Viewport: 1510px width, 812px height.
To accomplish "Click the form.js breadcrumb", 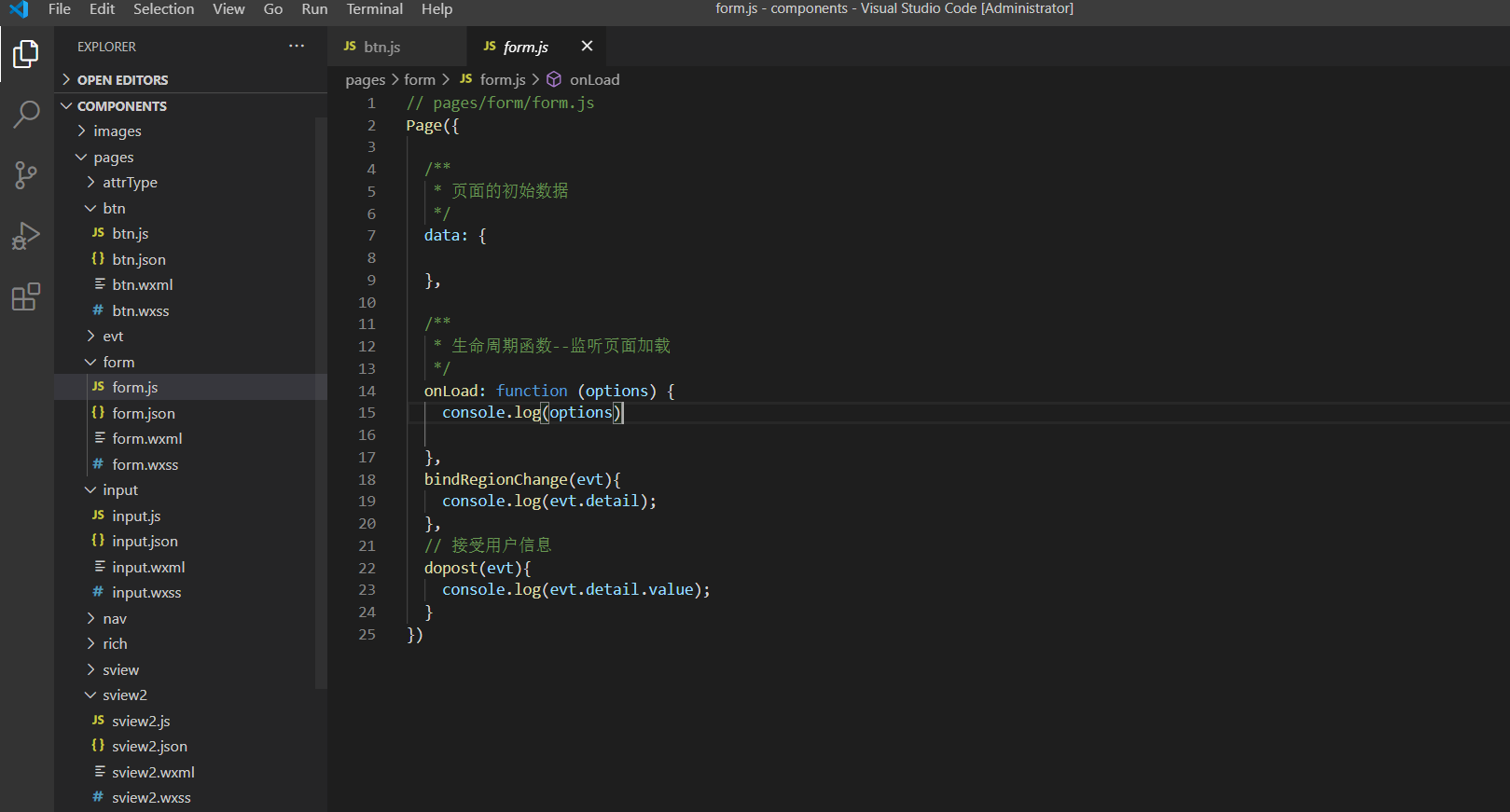I will [503, 80].
